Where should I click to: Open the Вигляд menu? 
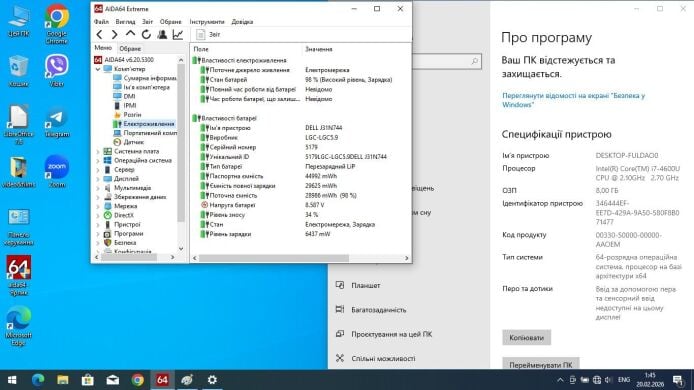125,22
